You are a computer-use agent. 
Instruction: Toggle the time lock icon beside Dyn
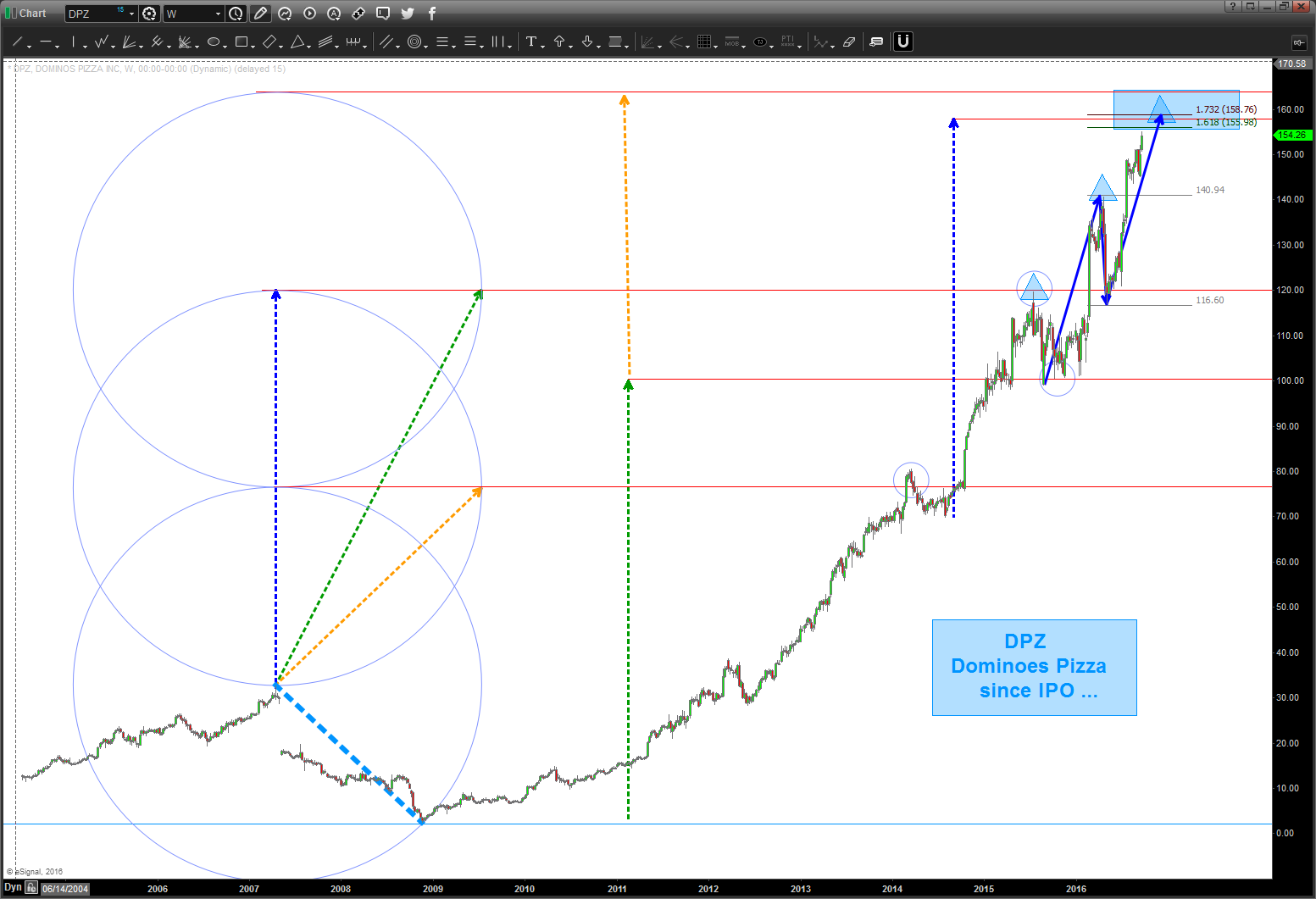point(31,888)
